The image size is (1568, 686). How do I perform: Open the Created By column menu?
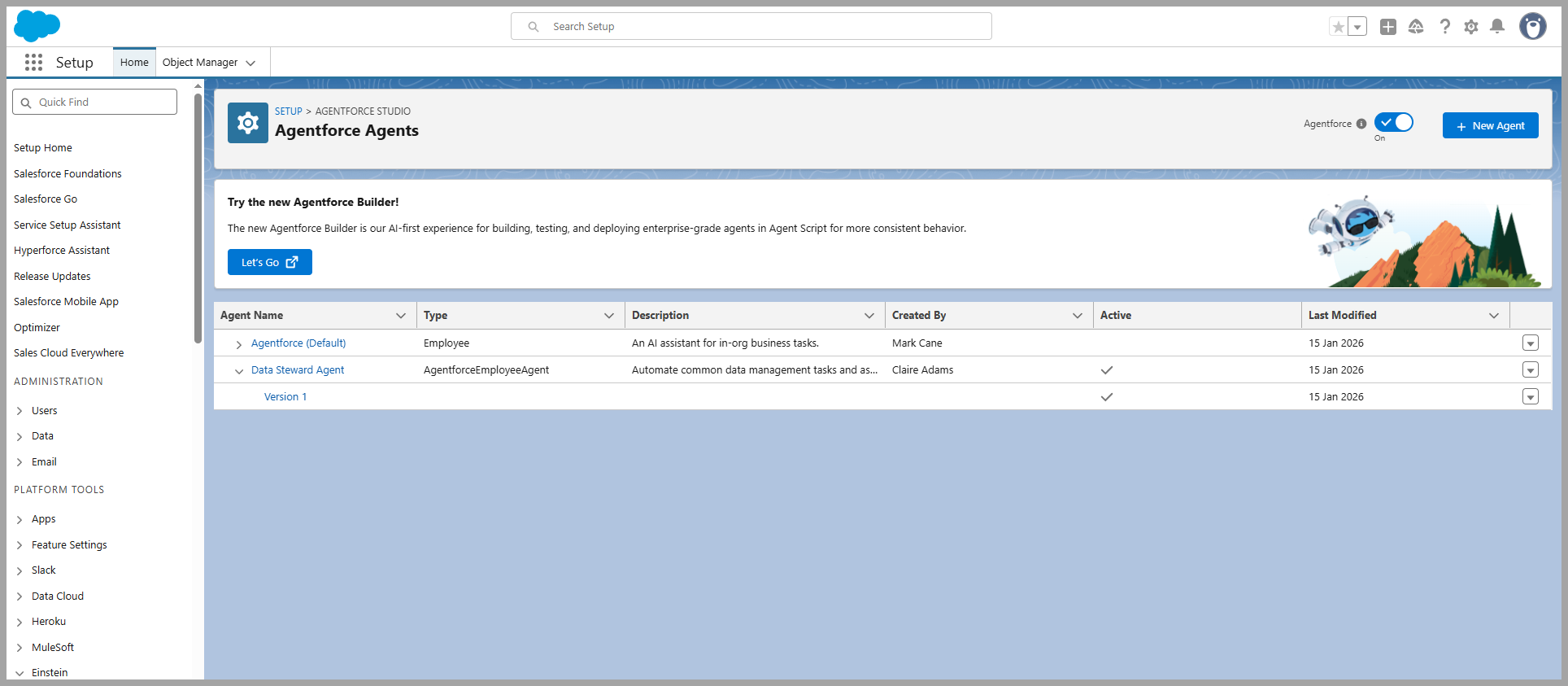coord(1078,316)
